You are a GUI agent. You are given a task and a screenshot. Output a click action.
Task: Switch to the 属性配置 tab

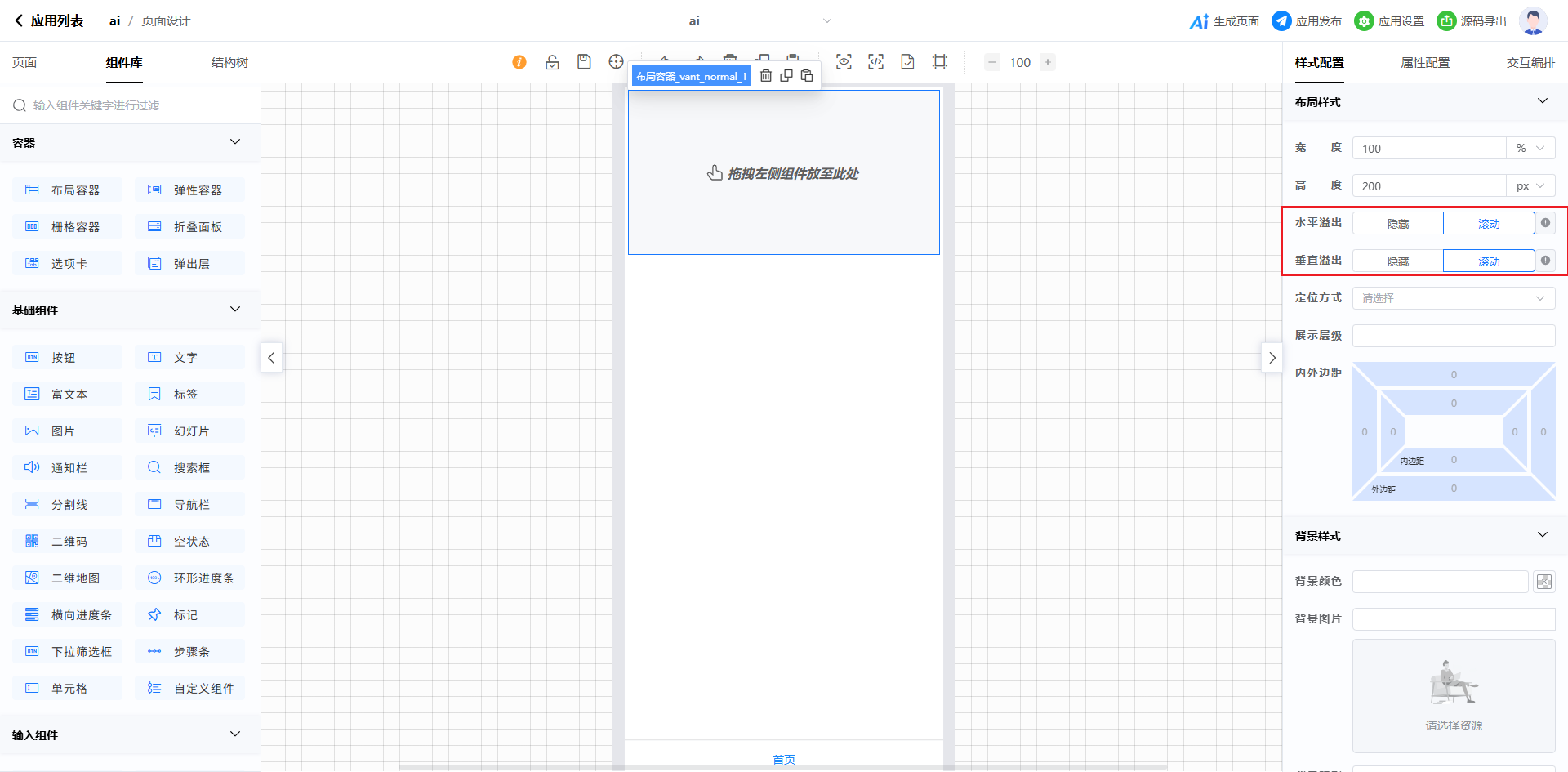tap(1425, 63)
